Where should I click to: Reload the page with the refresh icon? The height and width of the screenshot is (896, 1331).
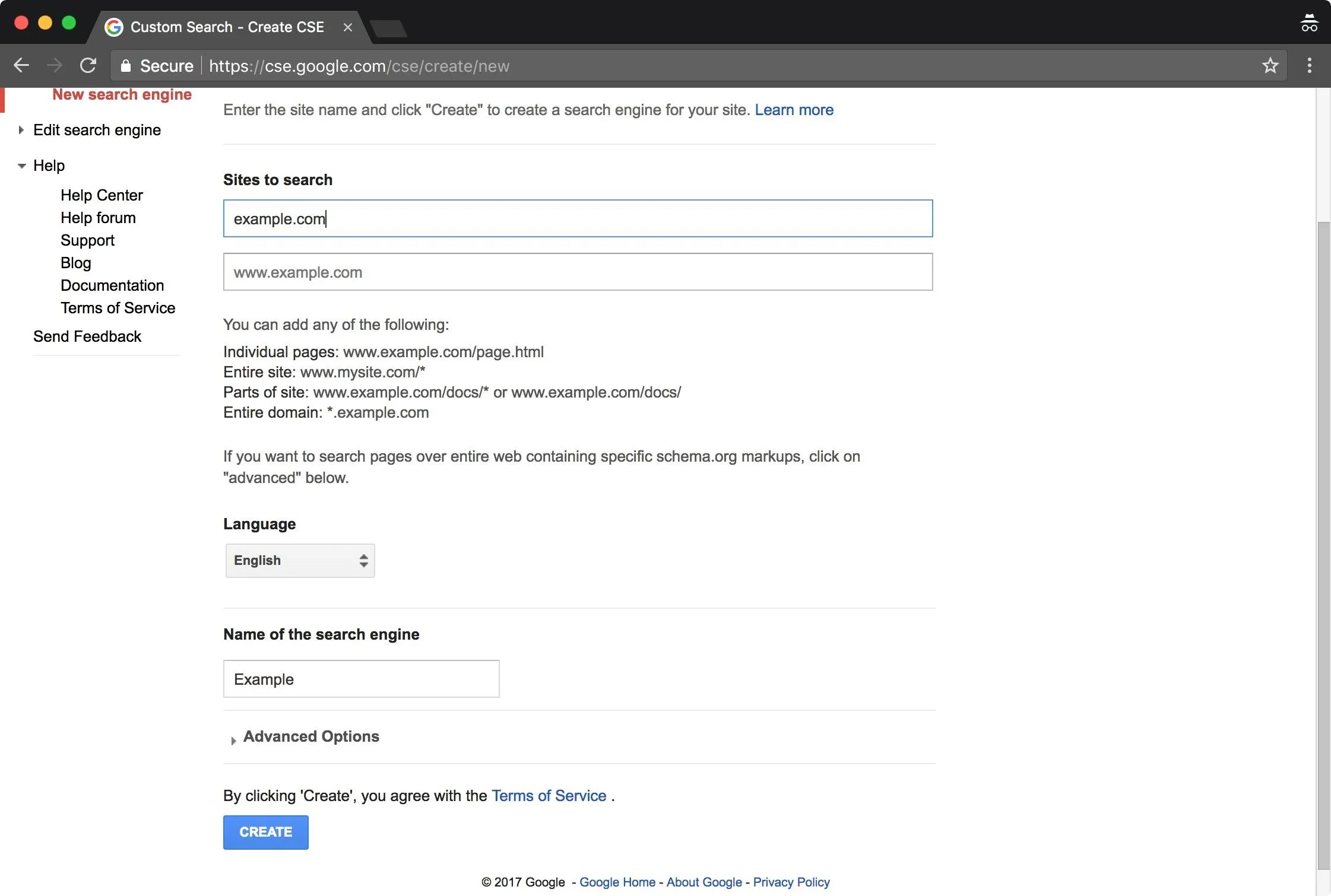pyautogui.click(x=88, y=65)
